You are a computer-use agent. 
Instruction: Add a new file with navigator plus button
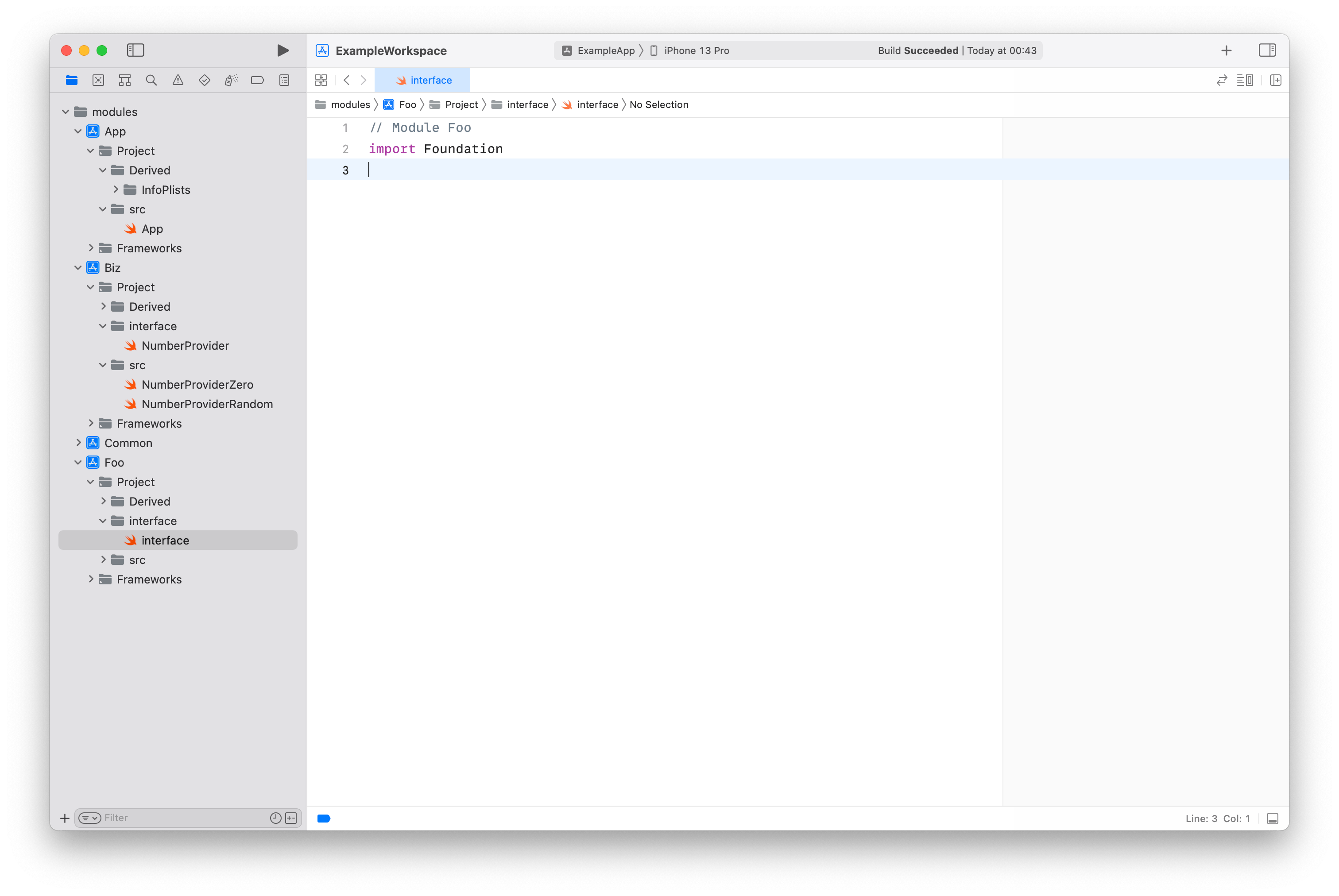[65, 818]
